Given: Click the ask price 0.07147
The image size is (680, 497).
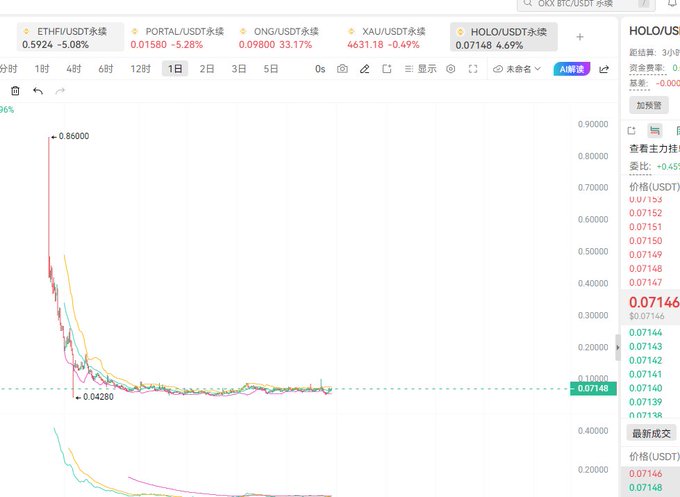Looking at the screenshot, I should tap(646, 282).
